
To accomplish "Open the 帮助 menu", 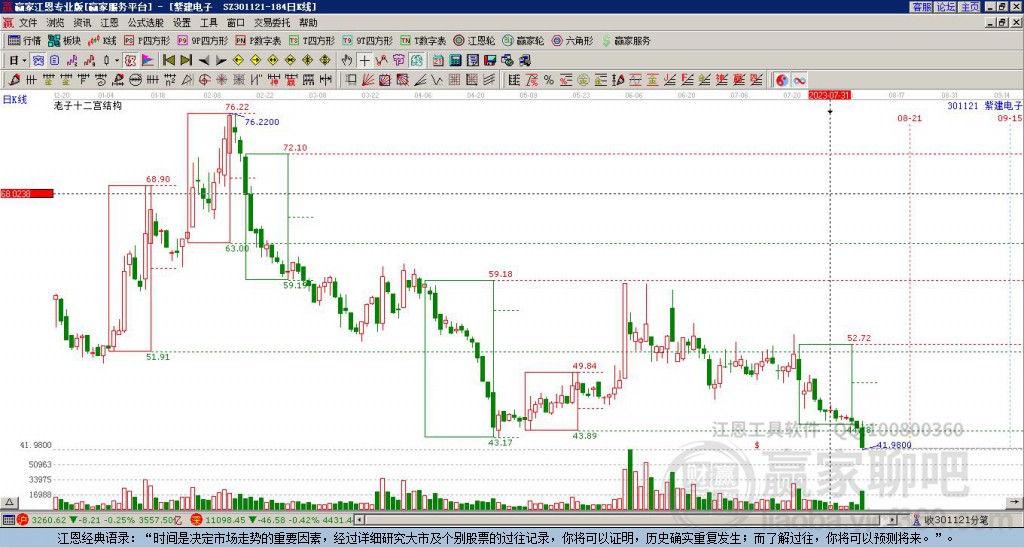I will (308, 23).
